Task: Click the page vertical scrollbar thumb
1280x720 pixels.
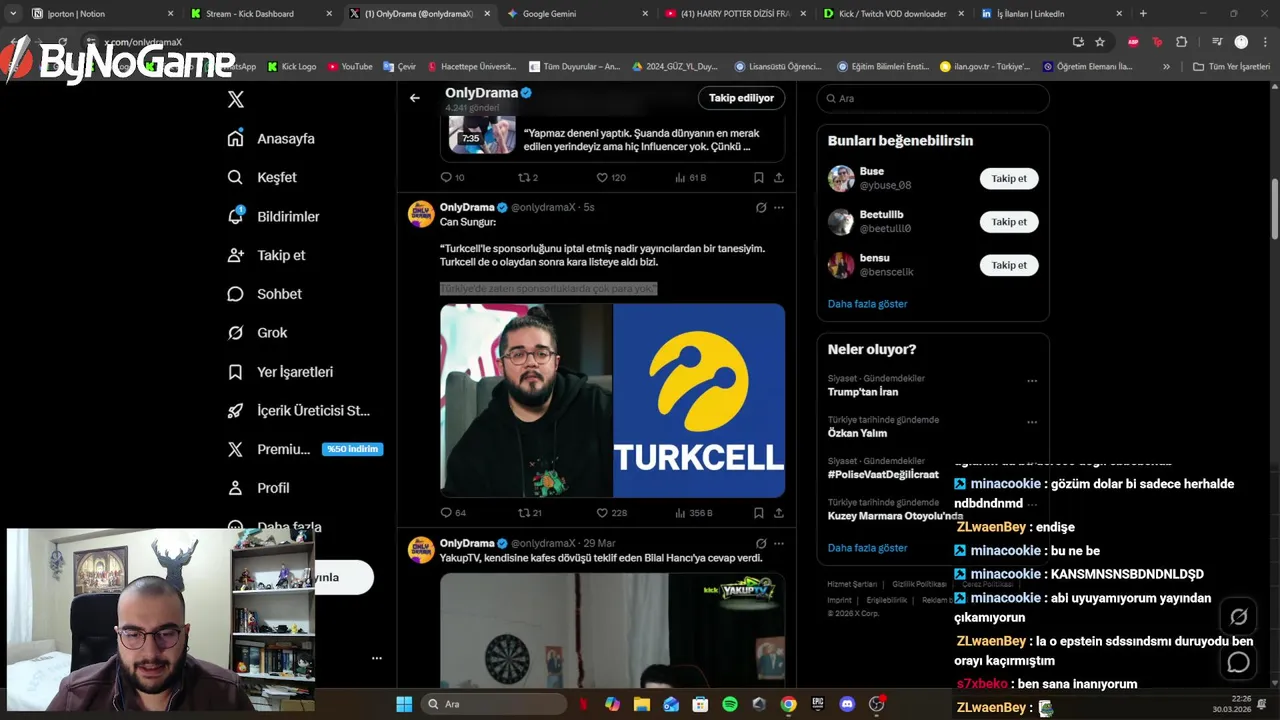Action: [x=1275, y=209]
